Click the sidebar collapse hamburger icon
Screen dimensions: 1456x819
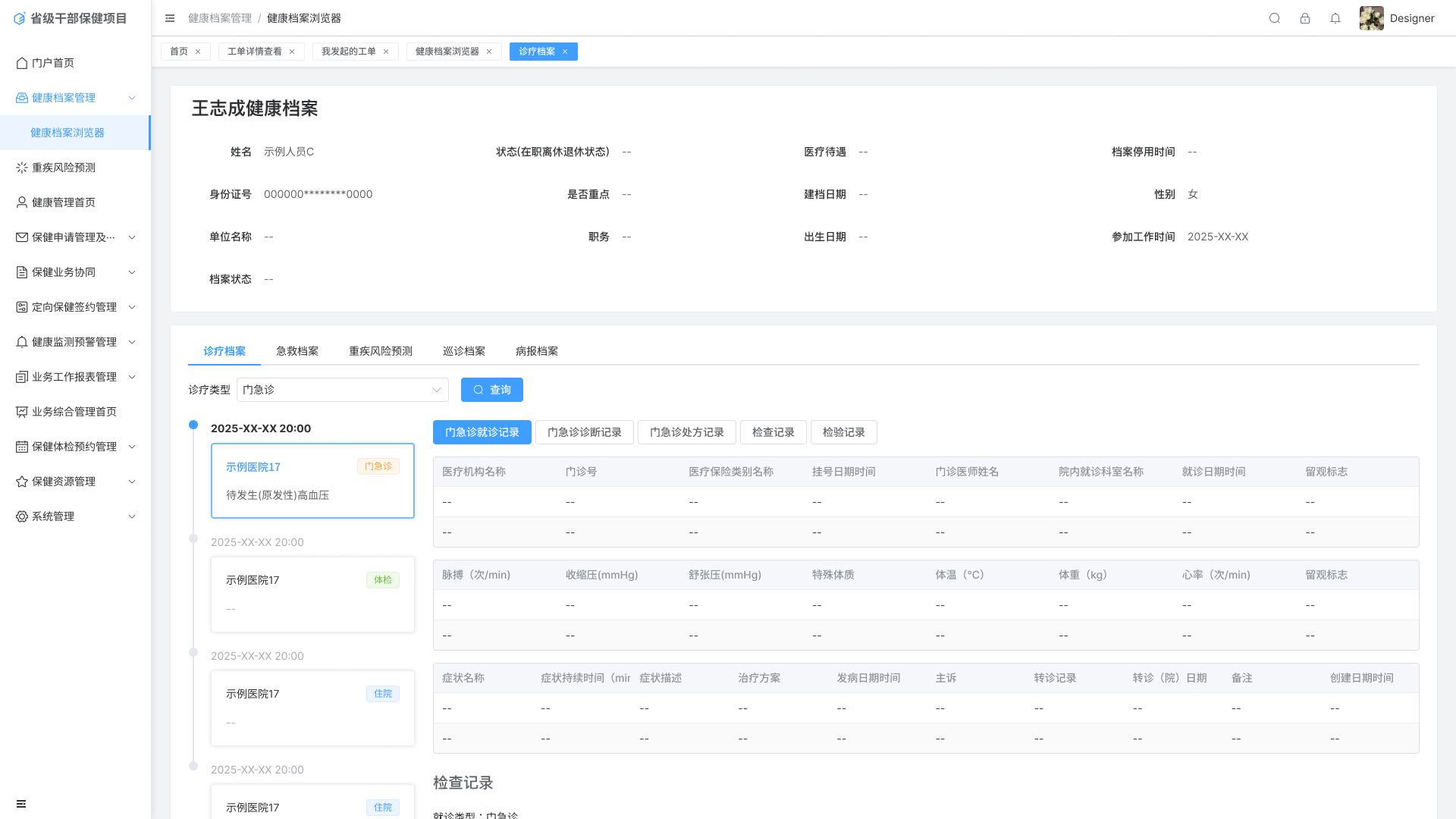tap(170, 18)
